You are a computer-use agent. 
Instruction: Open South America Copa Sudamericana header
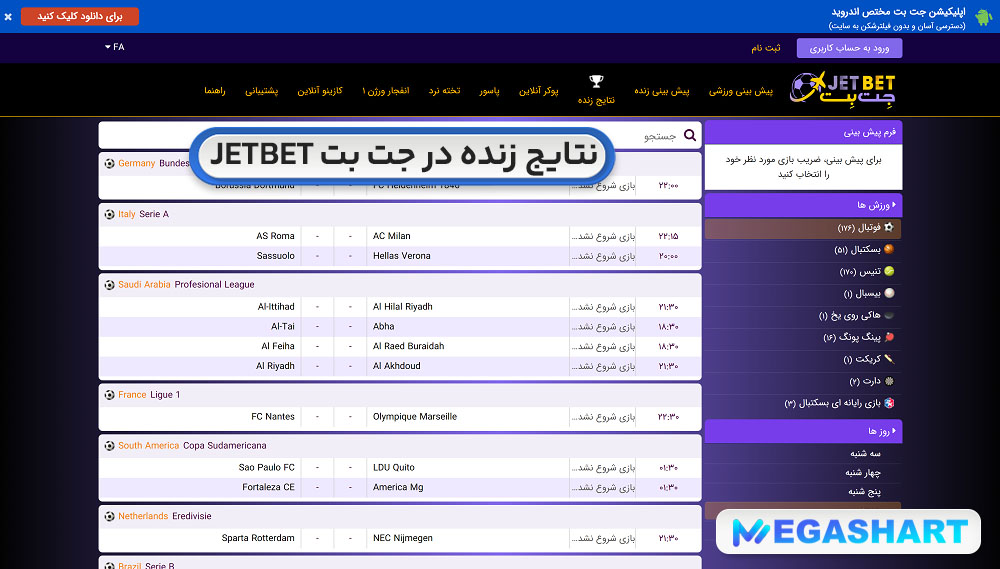[400, 446]
